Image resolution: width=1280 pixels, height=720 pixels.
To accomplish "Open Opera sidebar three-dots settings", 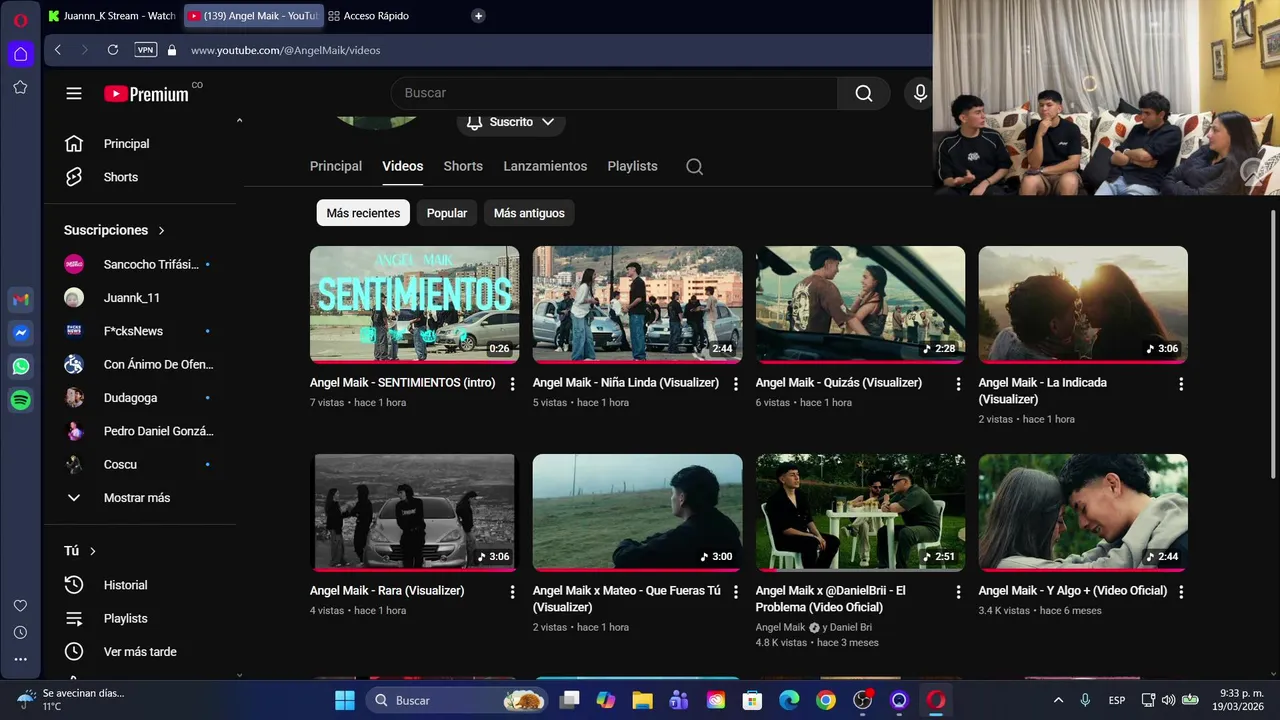I will click(x=20, y=660).
